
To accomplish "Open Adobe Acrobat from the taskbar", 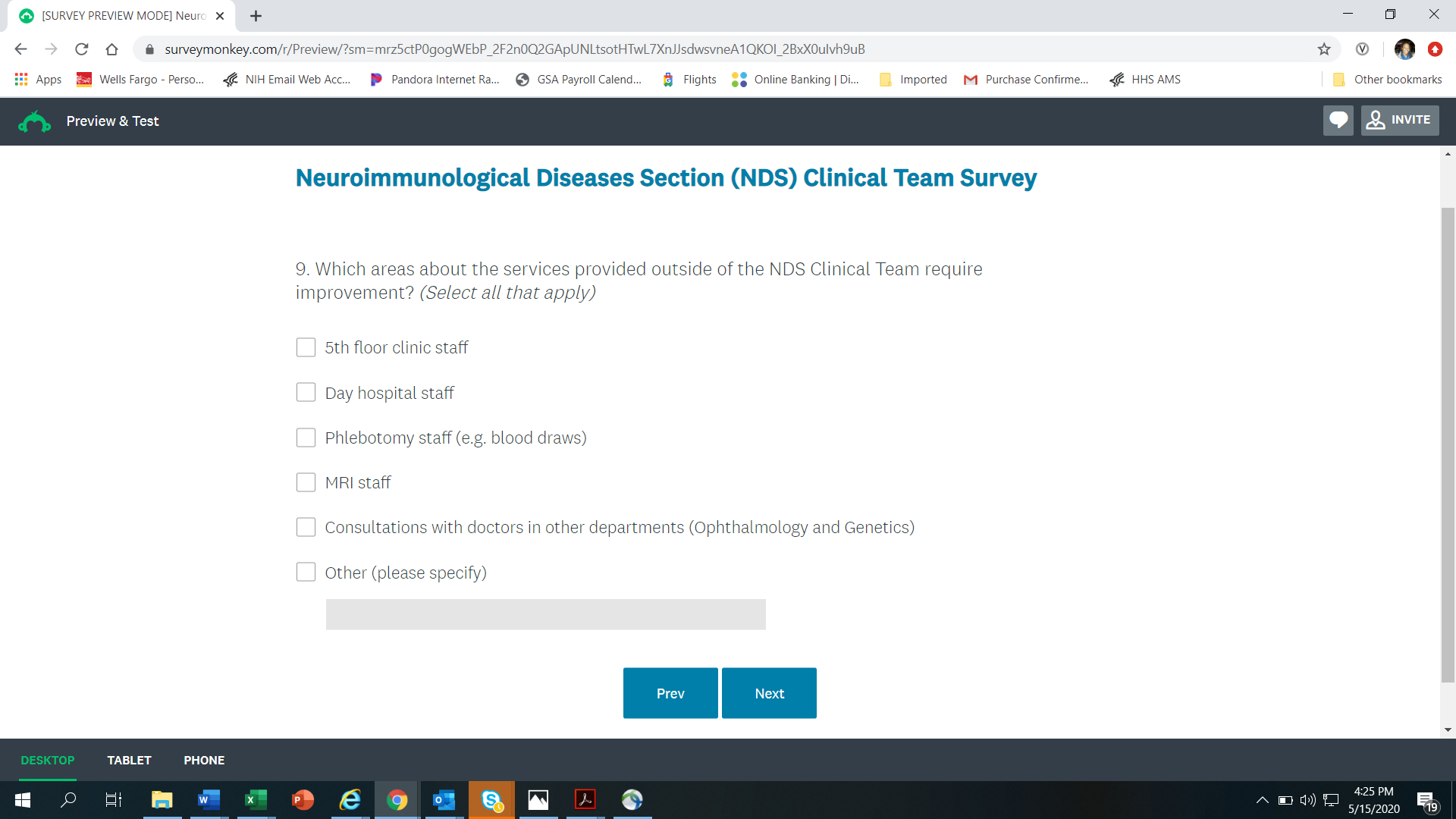I will point(585,800).
